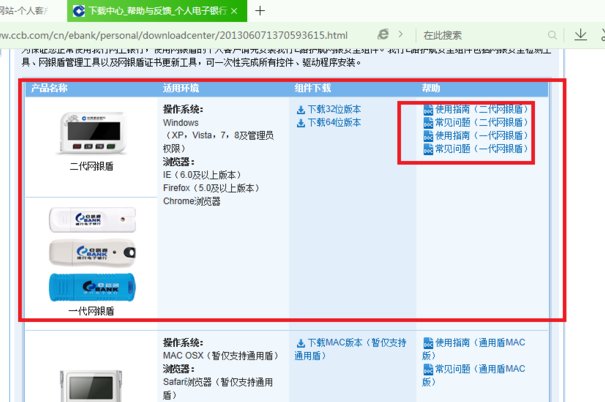
Task: Click the 下载64位版本 link
Action: click(x=334, y=122)
